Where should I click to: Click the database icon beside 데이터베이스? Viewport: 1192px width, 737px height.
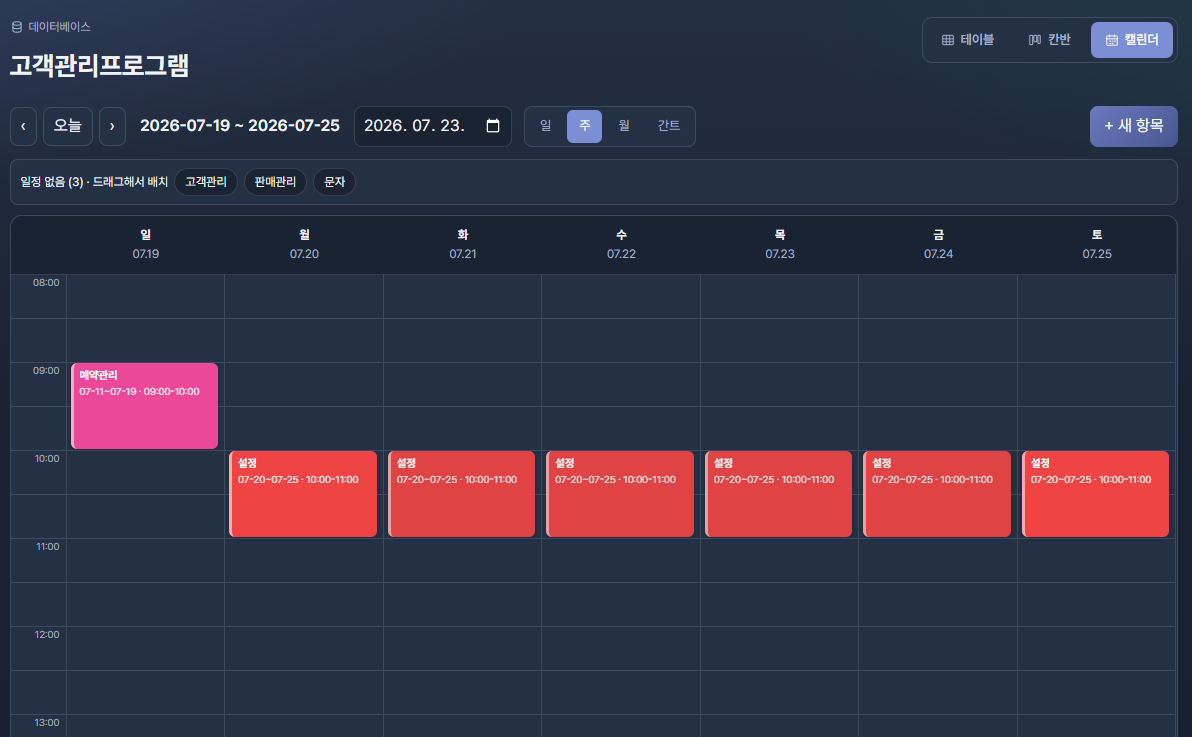coord(17,27)
